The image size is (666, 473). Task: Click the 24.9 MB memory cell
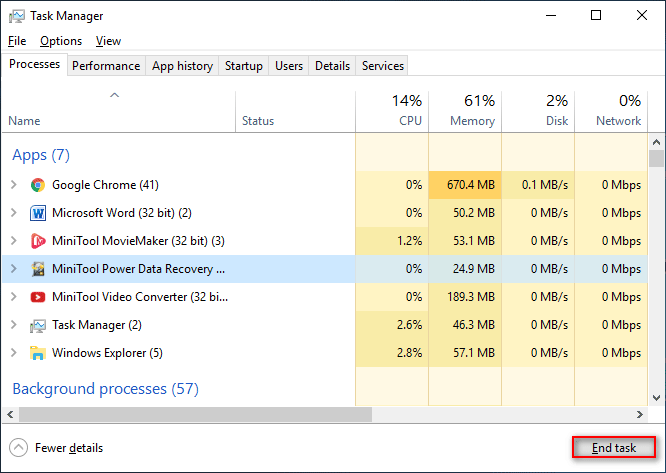[465, 269]
